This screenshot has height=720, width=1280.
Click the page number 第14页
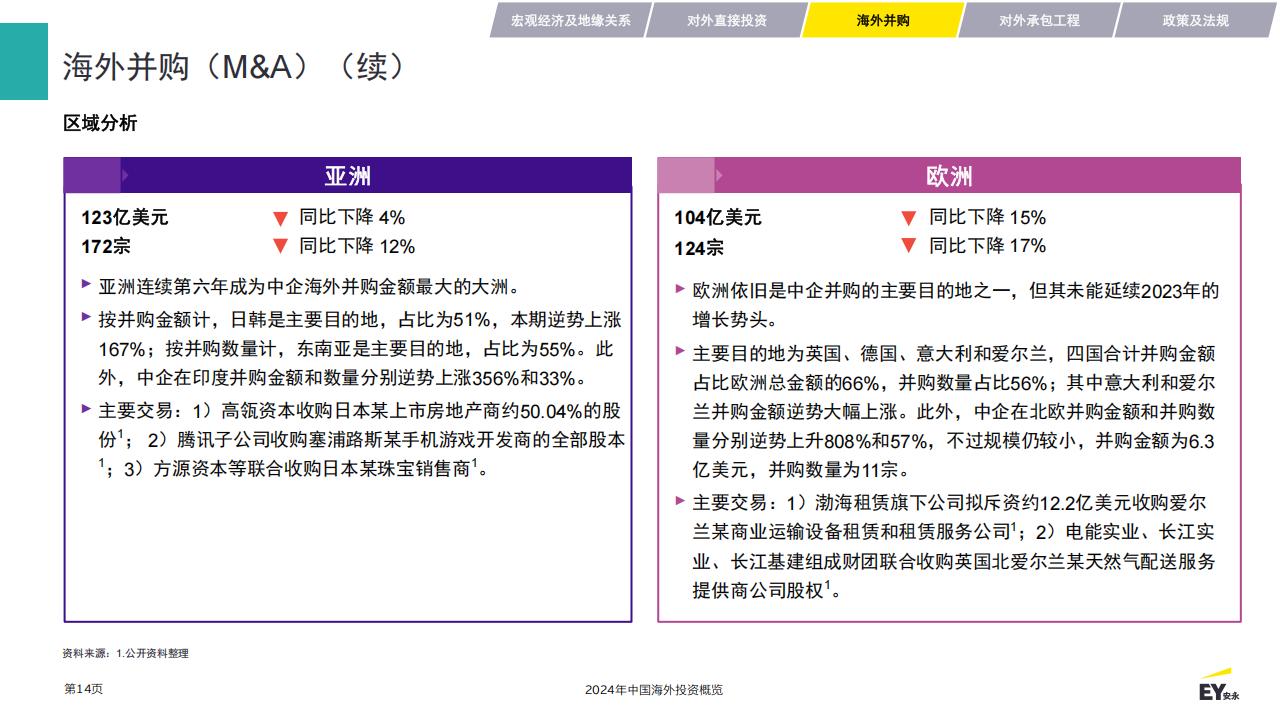(83, 689)
